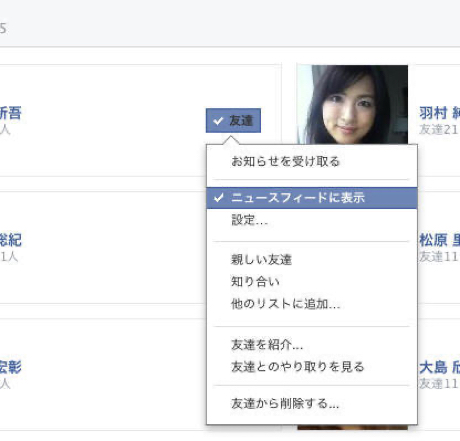The height and width of the screenshot is (441, 460).
Task: Click 友達21 count under 羽村
Action: pos(439,129)
